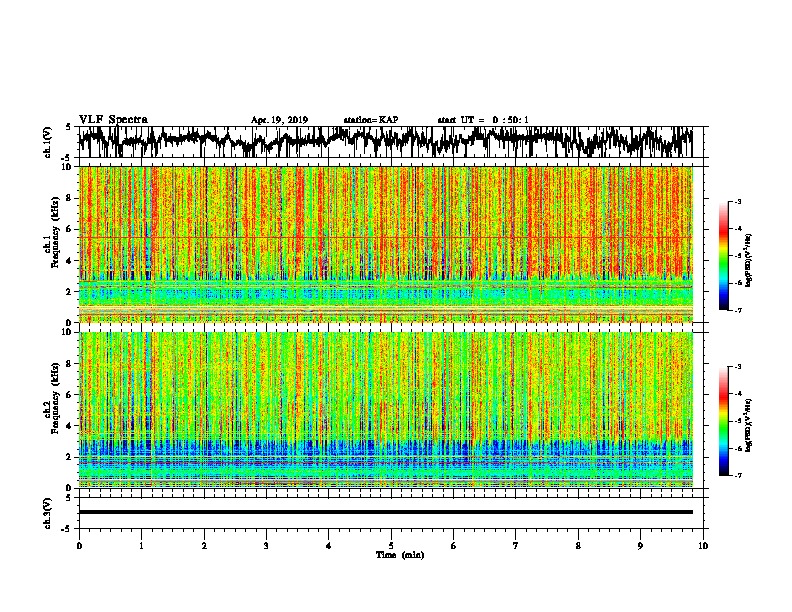The width and height of the screenshot is (792, 612).
Task: Click the red horizontal line in ch.1 spectrogram
Action: (x=386, y=237)
